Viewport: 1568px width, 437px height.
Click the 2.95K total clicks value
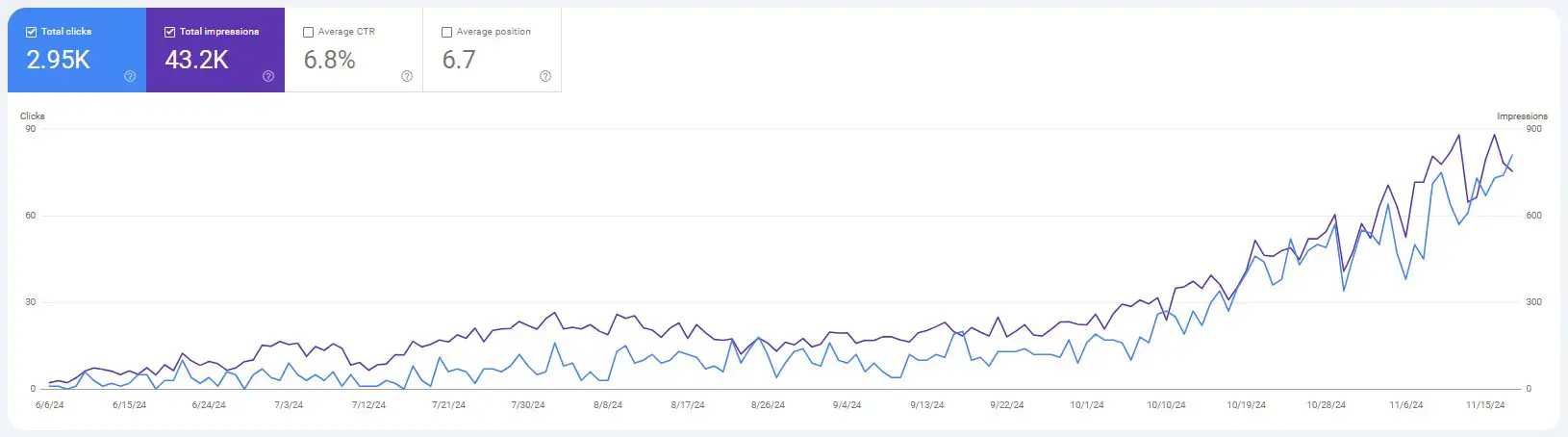[x=58, y=60]
